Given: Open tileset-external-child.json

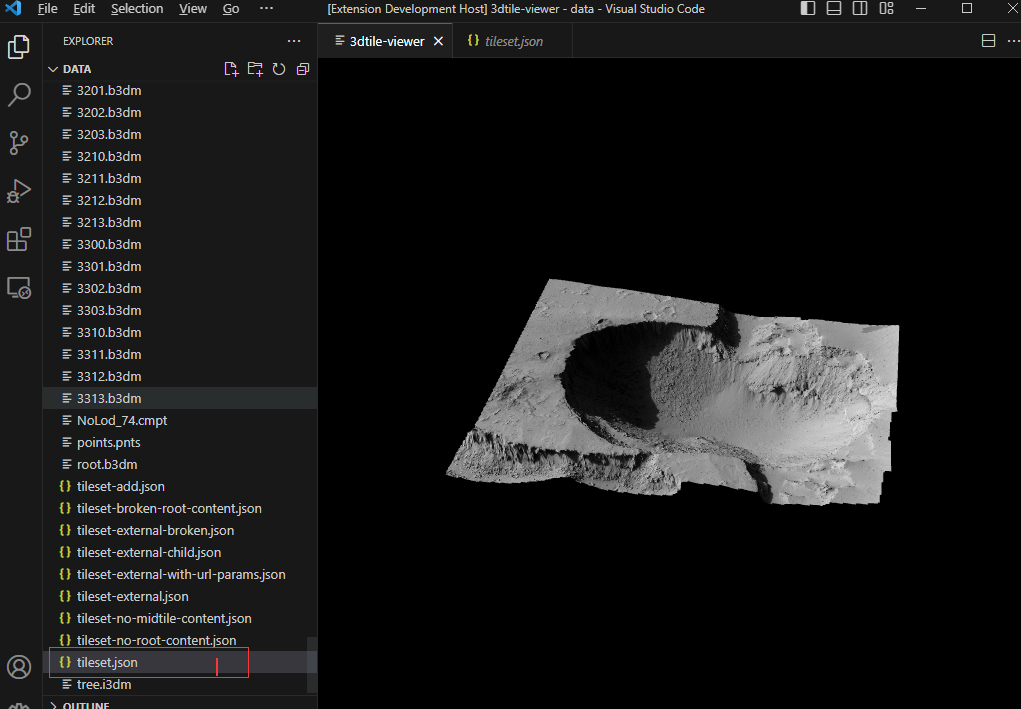Looking at the screenshot, I should 180,553.
